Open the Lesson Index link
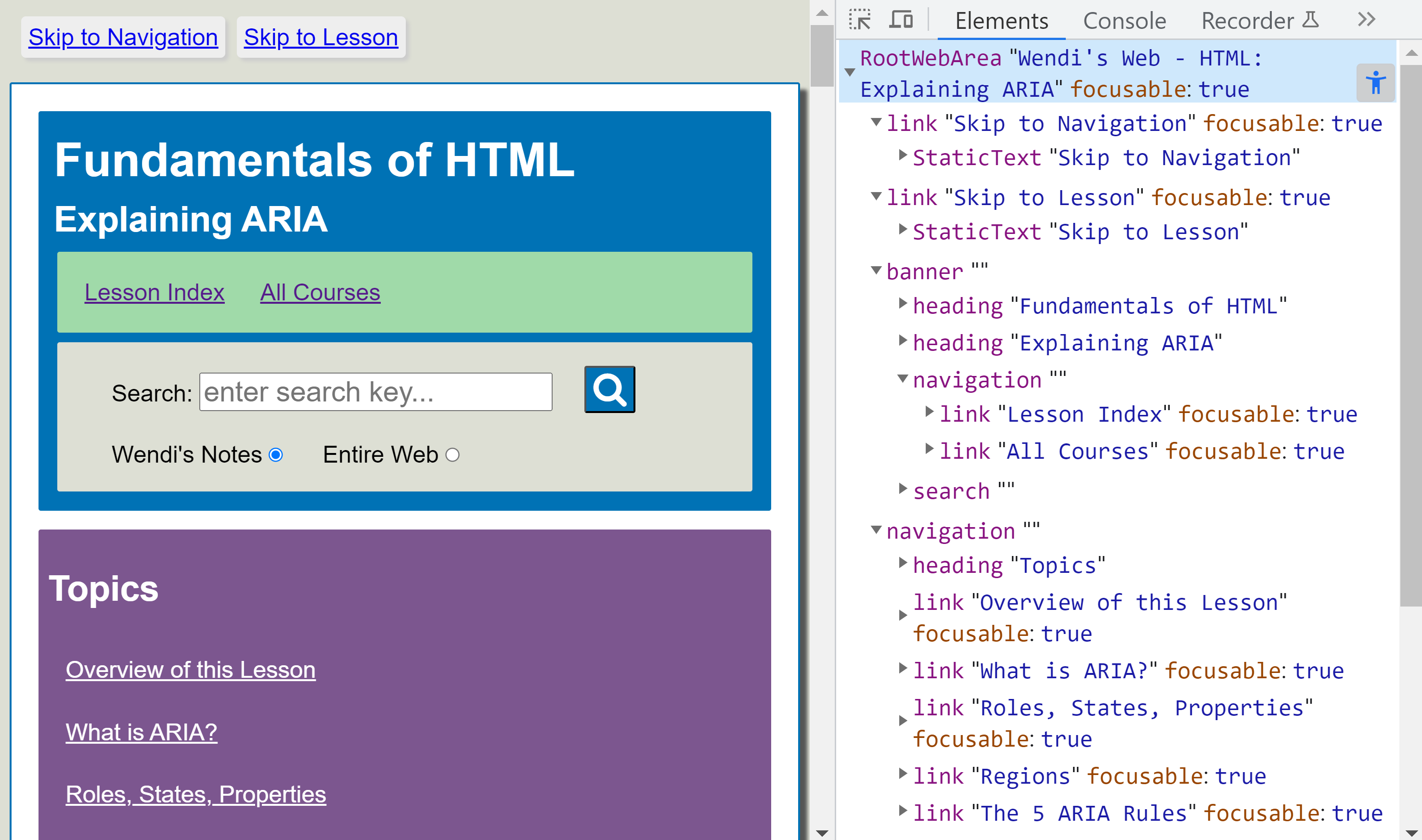This screenshot has height=840, width=1422. [x=155, y=293]
